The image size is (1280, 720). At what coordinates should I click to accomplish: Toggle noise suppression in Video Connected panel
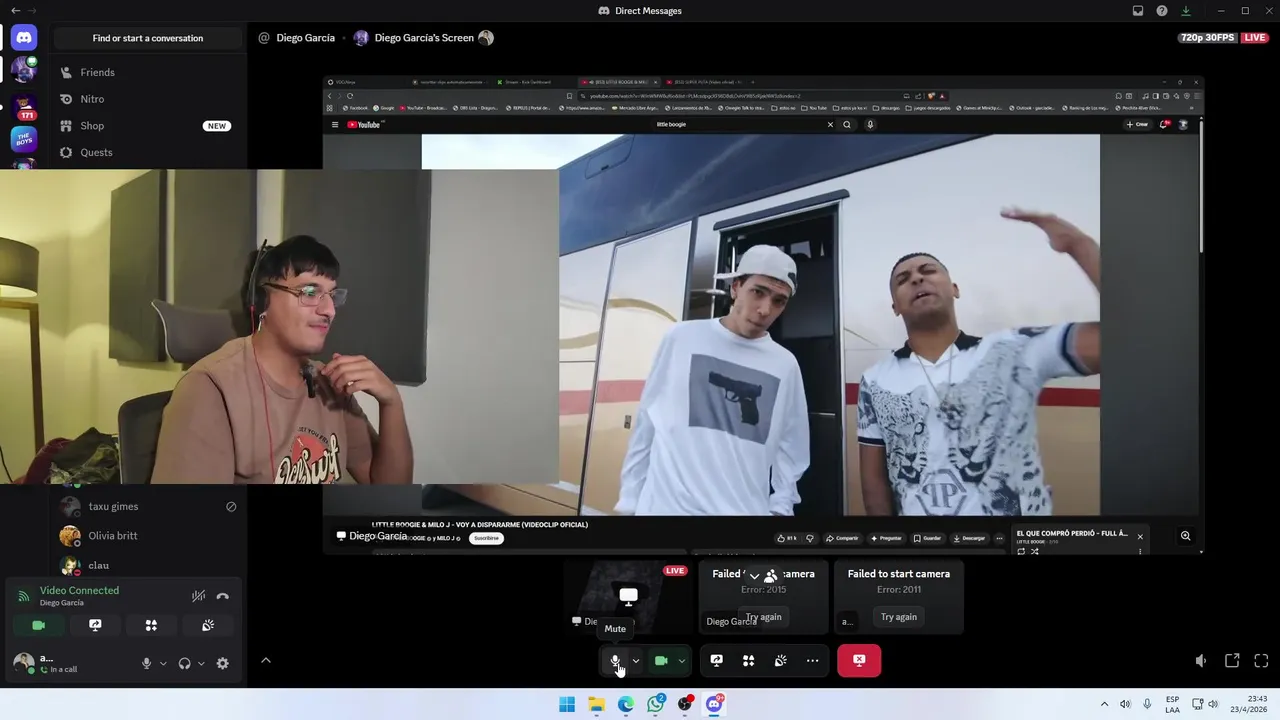(198, 596)
